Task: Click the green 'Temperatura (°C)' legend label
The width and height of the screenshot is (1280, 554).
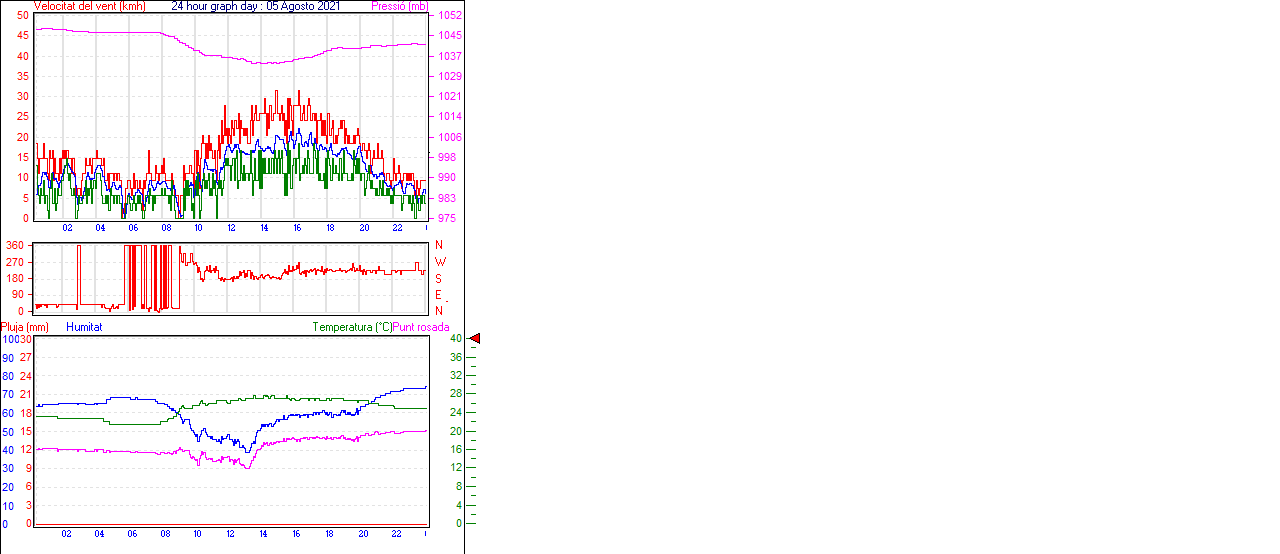Action: coord(352,327)
